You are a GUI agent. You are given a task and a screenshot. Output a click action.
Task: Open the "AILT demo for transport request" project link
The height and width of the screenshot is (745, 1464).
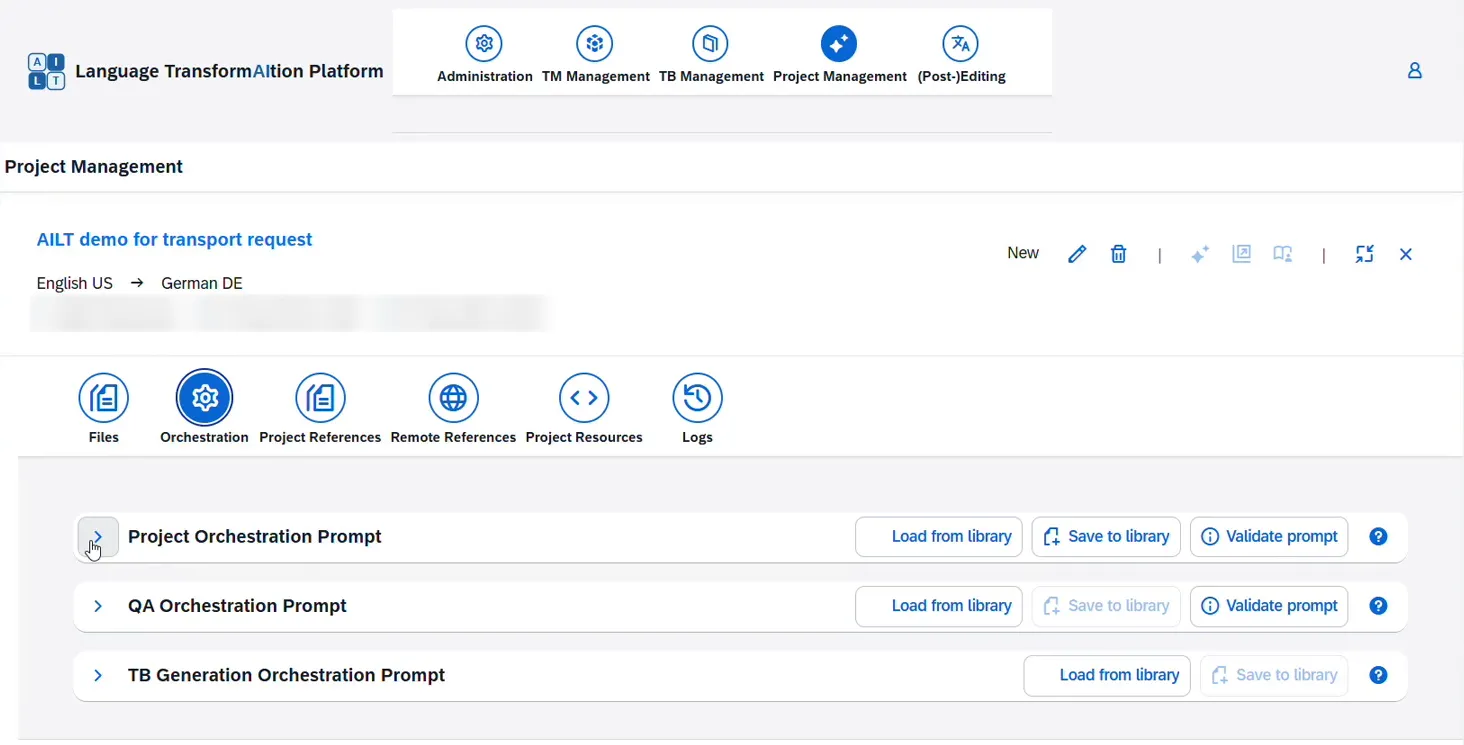[x=175, y=240]
